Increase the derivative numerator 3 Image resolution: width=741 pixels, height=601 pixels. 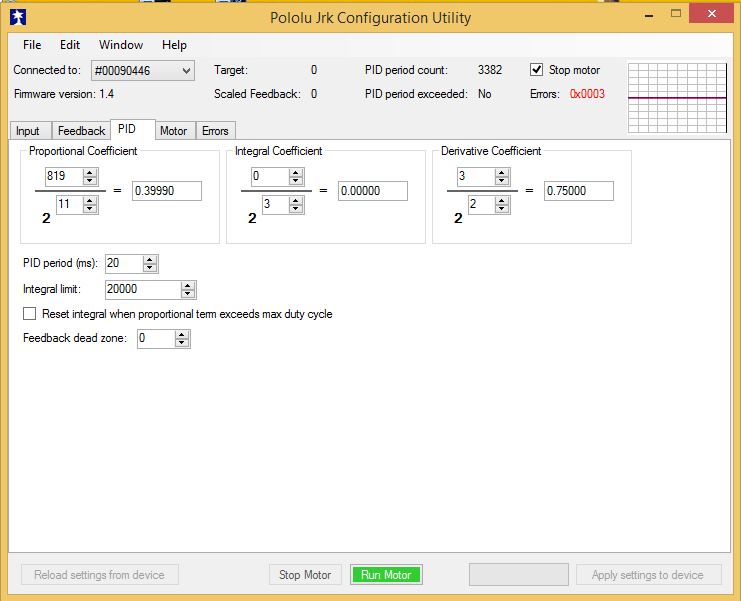click(x=502, y=172)
